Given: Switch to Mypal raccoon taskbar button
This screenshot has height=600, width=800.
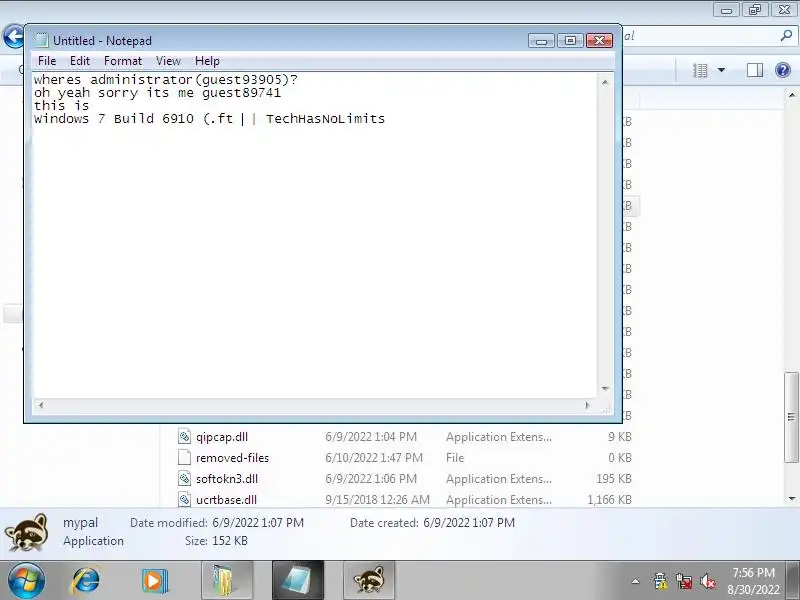Looking at the screenshot, I should pyautogui.click(x=369, y=581).
